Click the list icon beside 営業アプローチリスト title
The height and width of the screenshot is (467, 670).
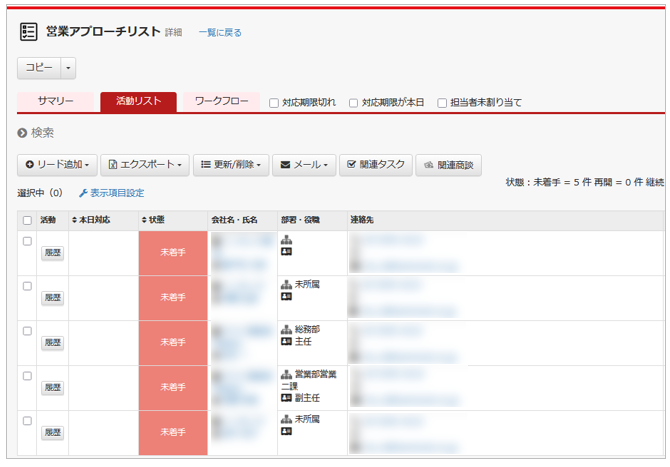coord(28,32)
